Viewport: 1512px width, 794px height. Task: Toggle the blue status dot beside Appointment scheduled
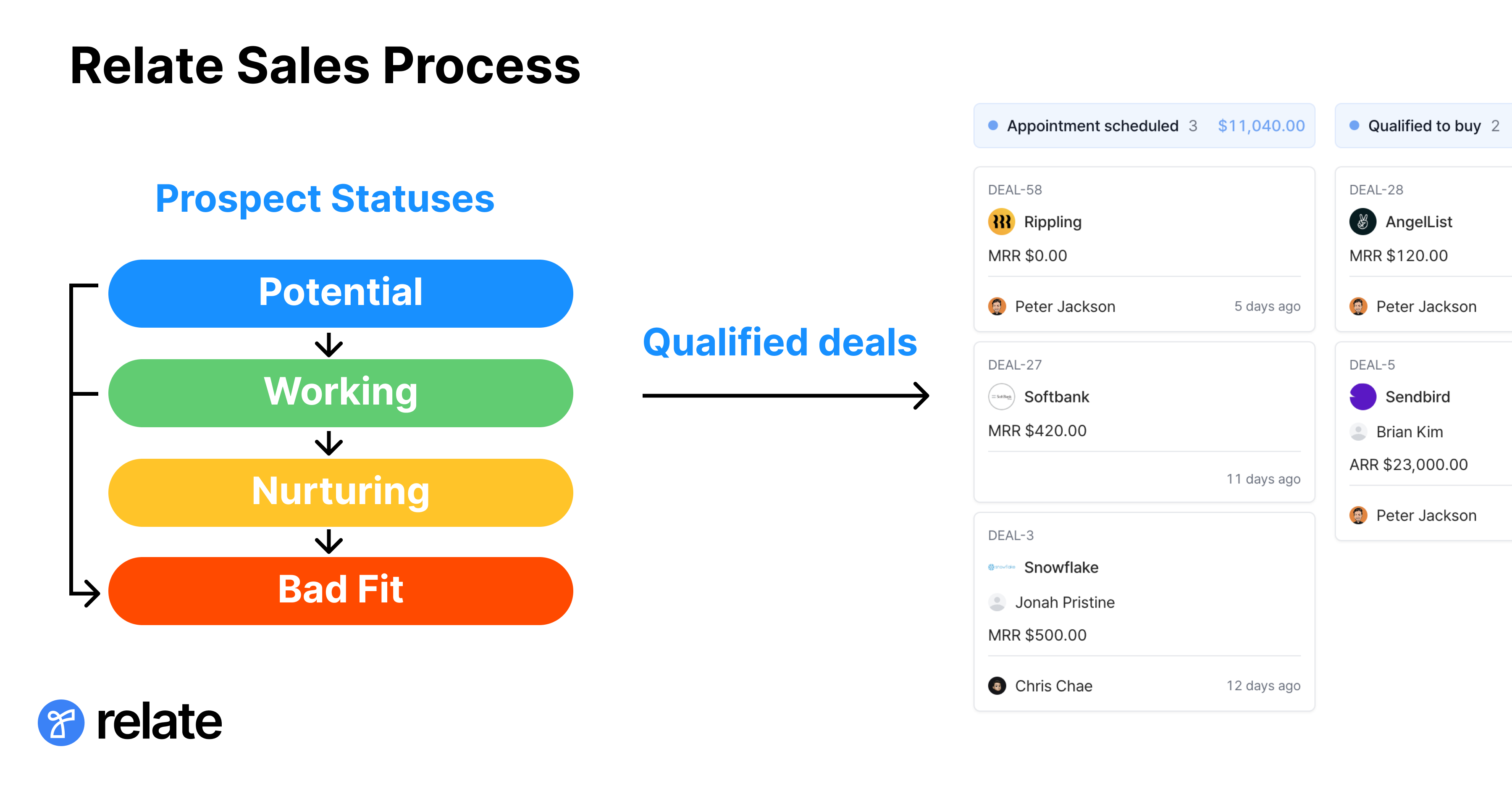click(x=992, y=125)
